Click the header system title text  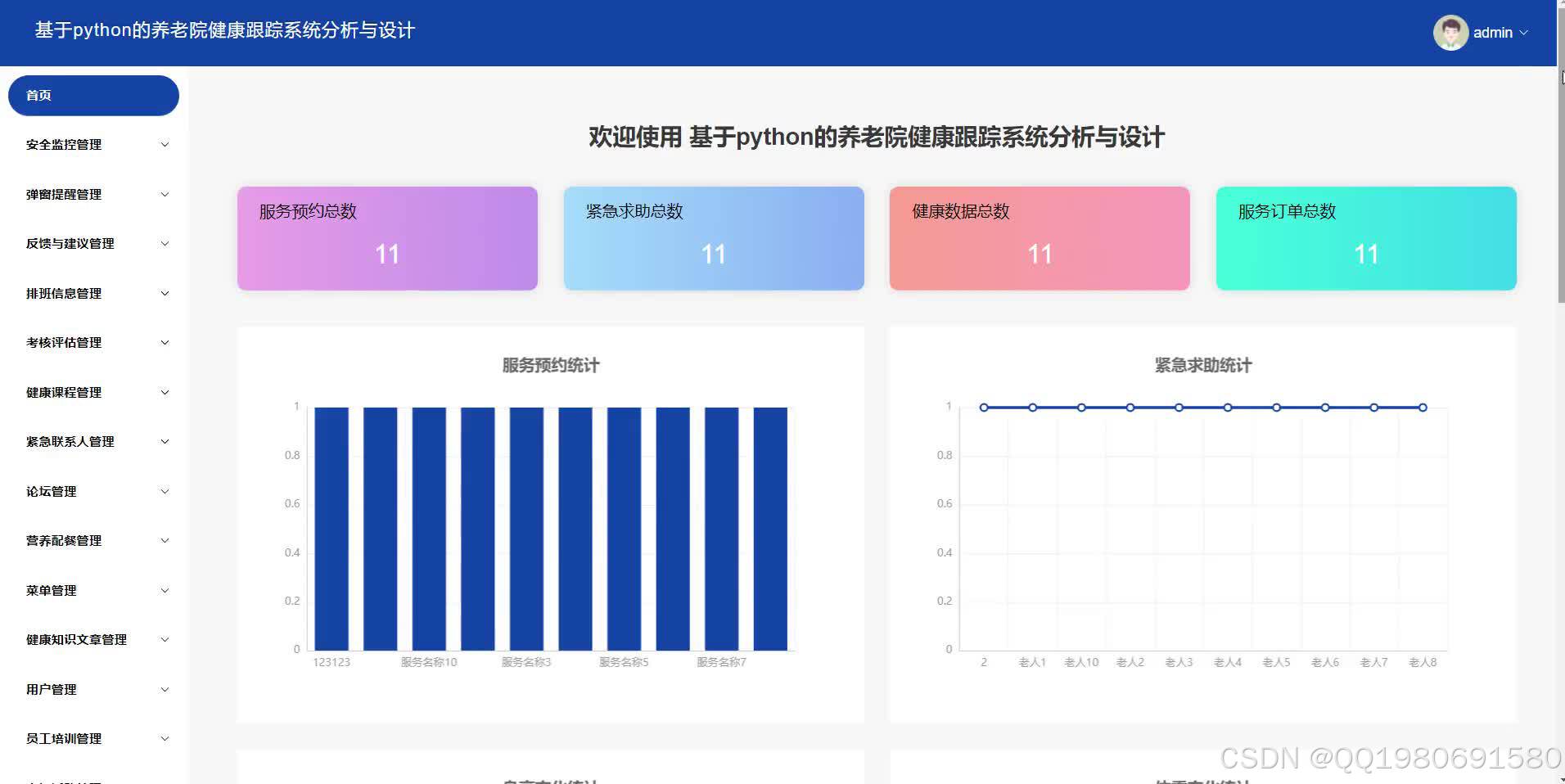[x=225, y=30]
